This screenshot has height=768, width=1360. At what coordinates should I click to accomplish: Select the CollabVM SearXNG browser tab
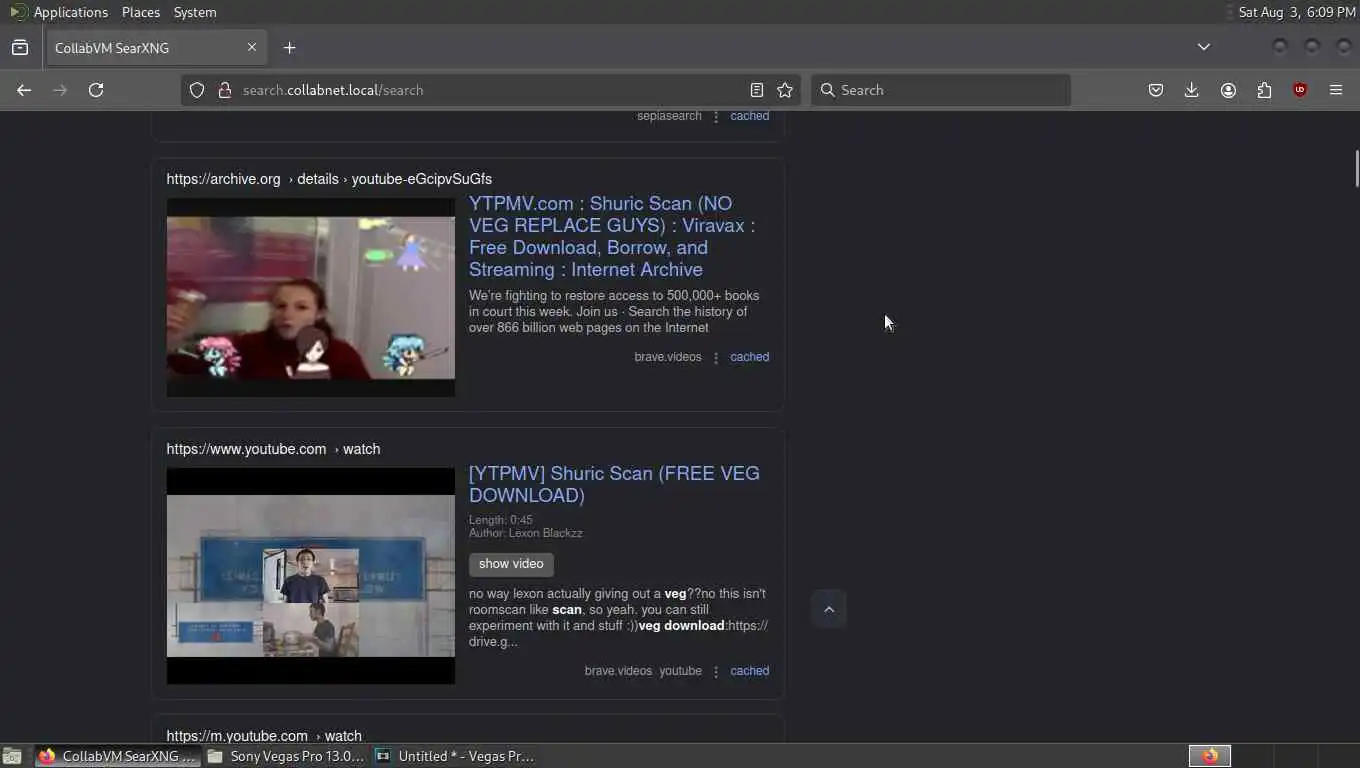point(155,48)
